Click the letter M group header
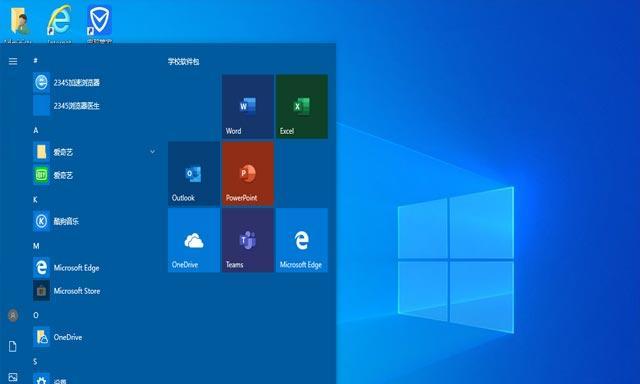This screenshot has width=640, height=384. point(36,246)
